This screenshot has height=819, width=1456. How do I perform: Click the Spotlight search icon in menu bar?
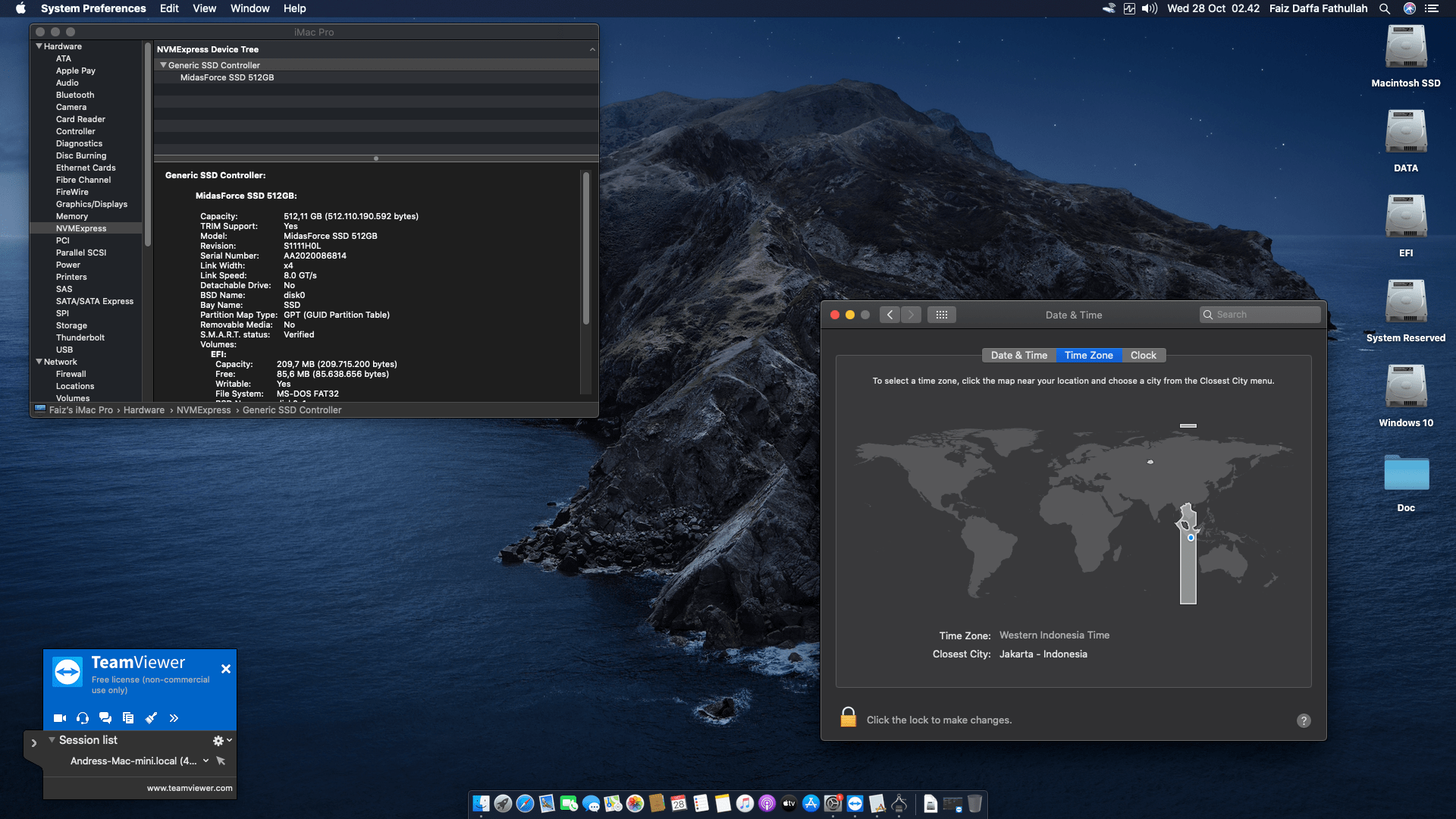pos(1384,8)
